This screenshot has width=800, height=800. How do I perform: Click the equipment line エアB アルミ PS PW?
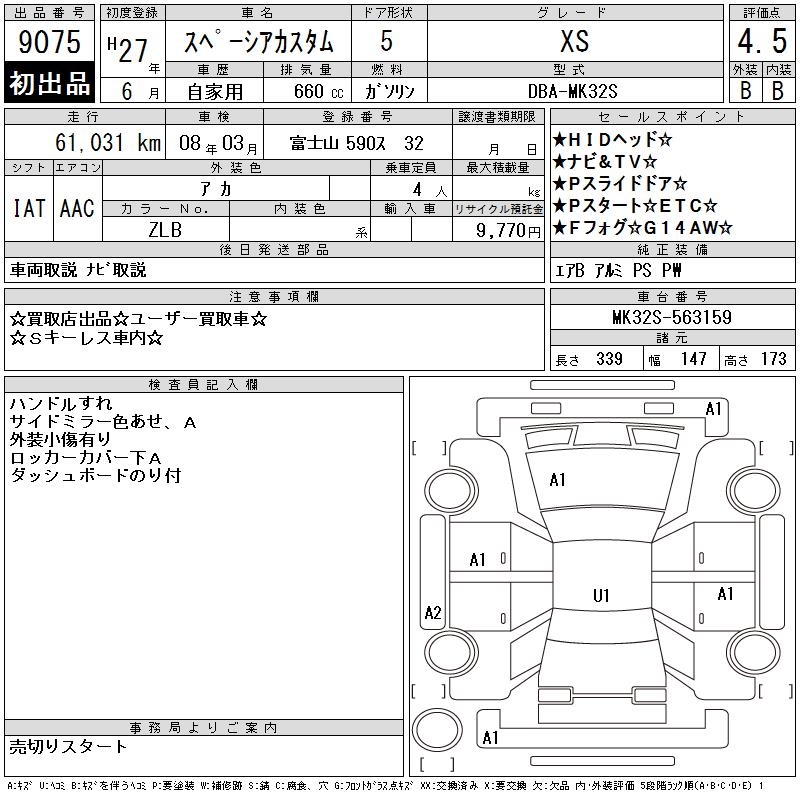[x=618, y=270]
